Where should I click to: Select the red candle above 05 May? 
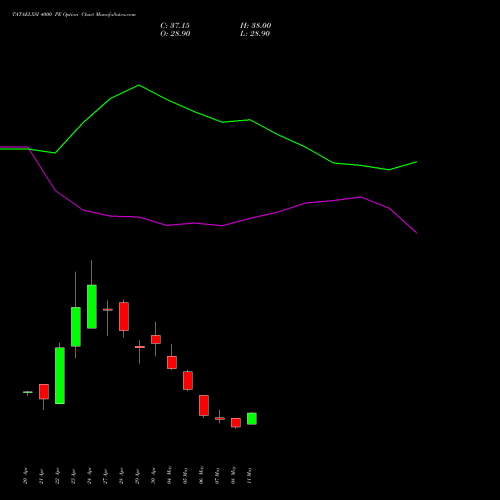click(188, 381)
